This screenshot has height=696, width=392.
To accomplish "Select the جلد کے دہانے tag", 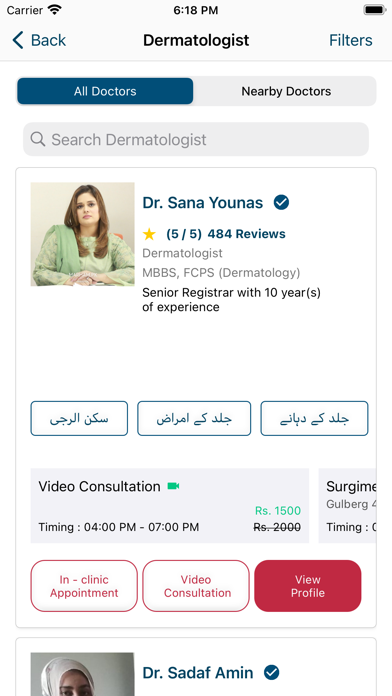I will point(314,419).
